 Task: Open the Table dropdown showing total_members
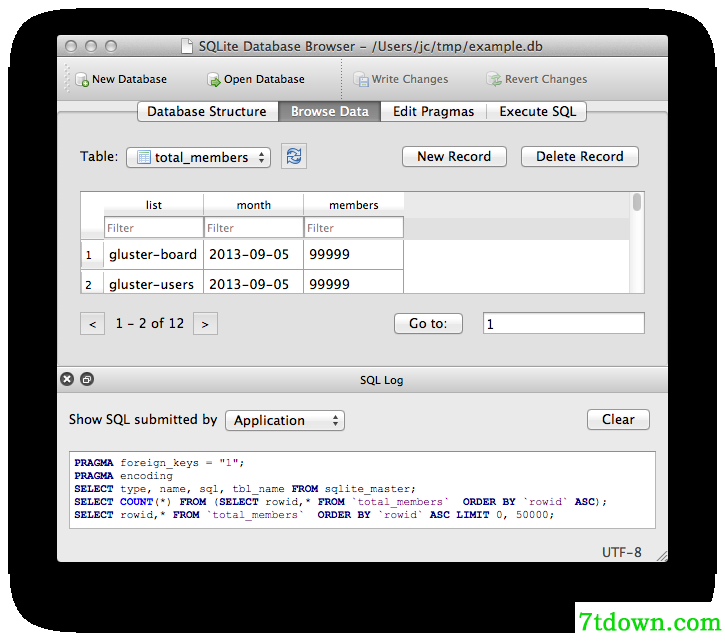(x=198, y=157)
